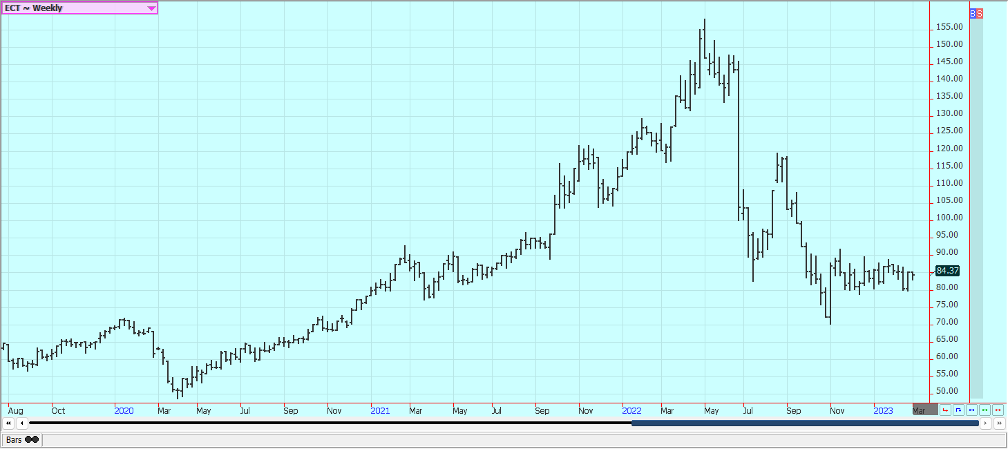
Task: Click the green dotted icon in bottom-right
Action: 985,410
